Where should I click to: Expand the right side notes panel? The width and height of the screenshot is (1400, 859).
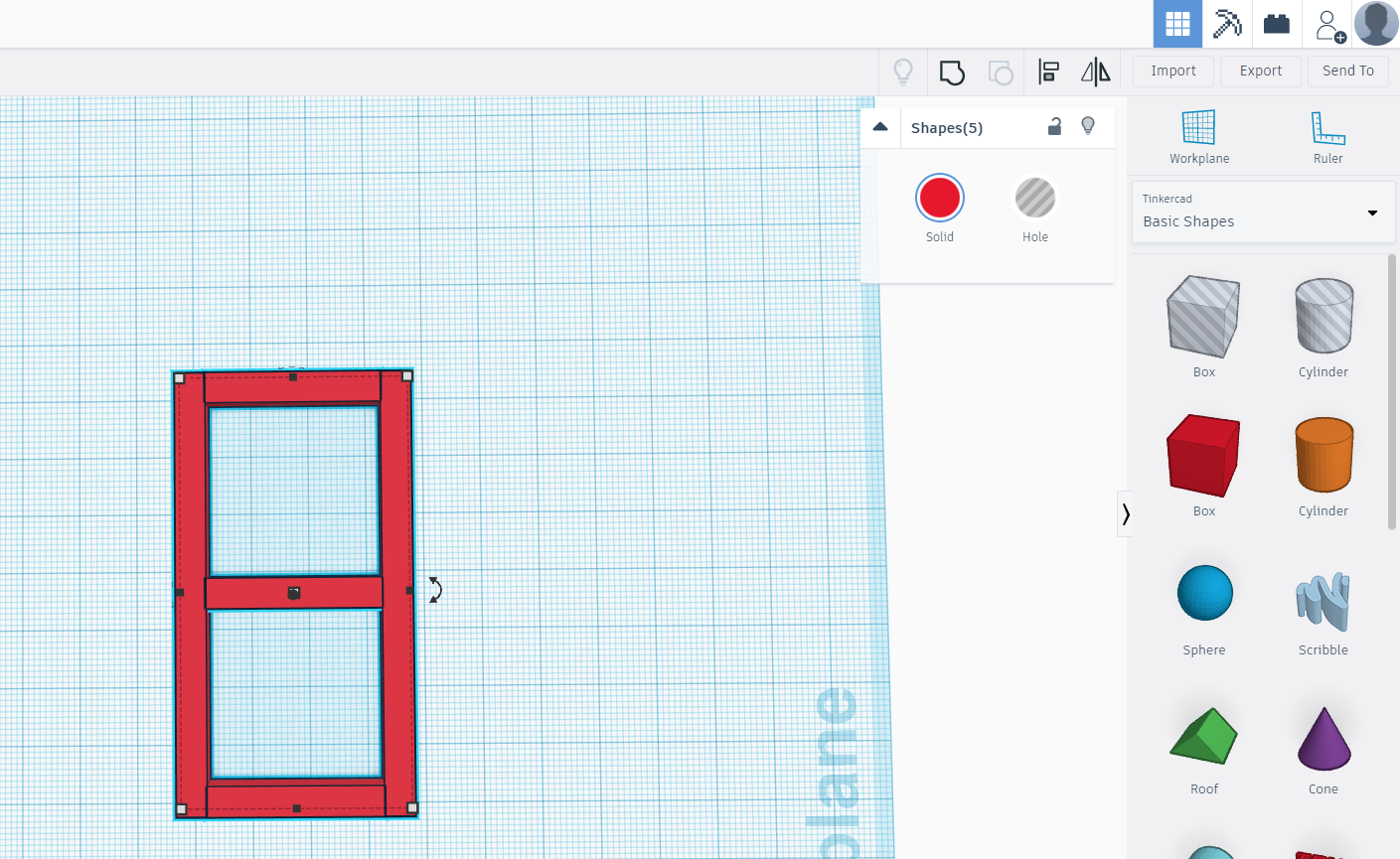[1125, 513]
